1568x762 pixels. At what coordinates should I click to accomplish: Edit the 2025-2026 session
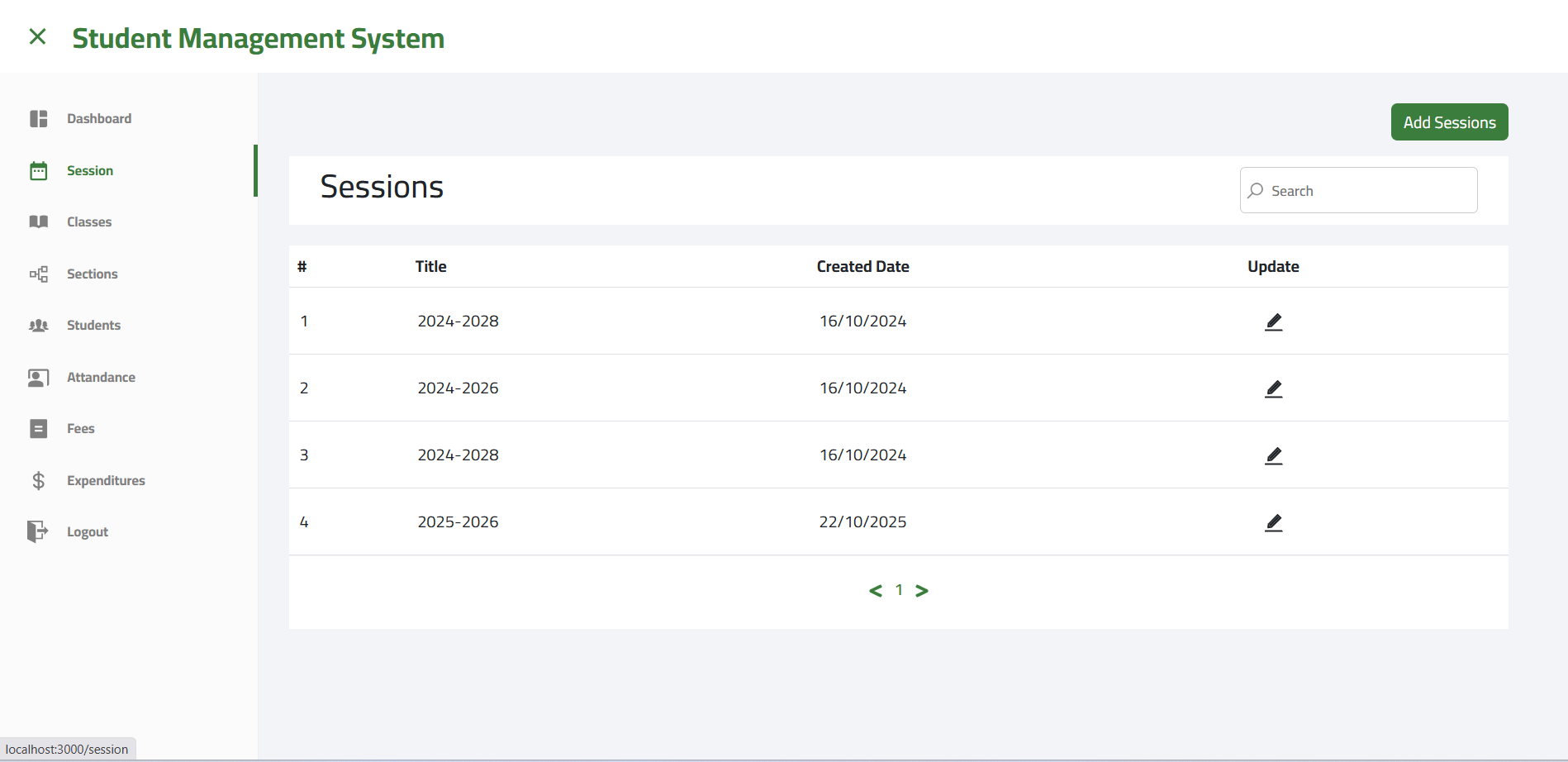tap(1273, 523)
